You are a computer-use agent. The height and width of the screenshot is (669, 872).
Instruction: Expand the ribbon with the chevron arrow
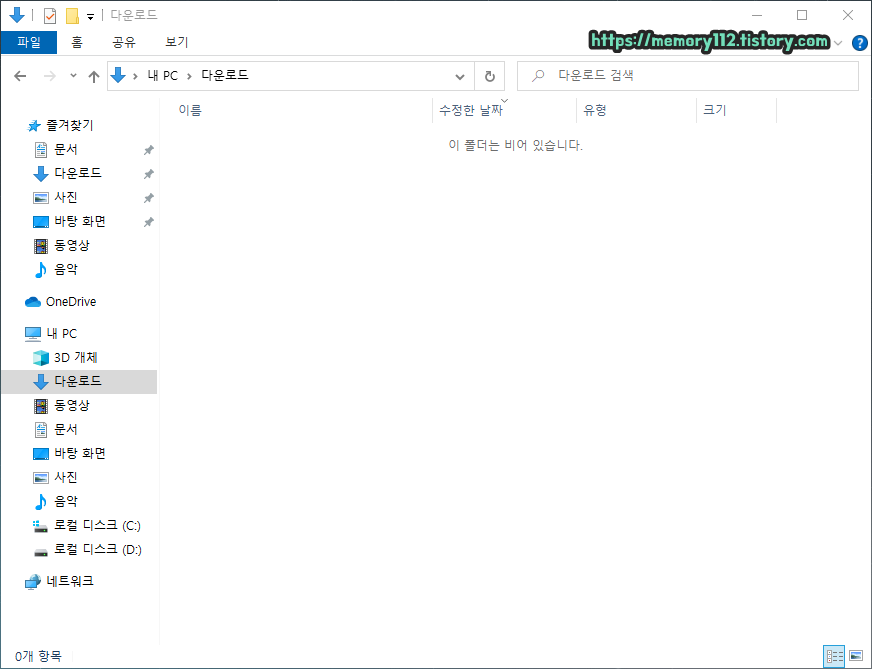pos(838,43)
